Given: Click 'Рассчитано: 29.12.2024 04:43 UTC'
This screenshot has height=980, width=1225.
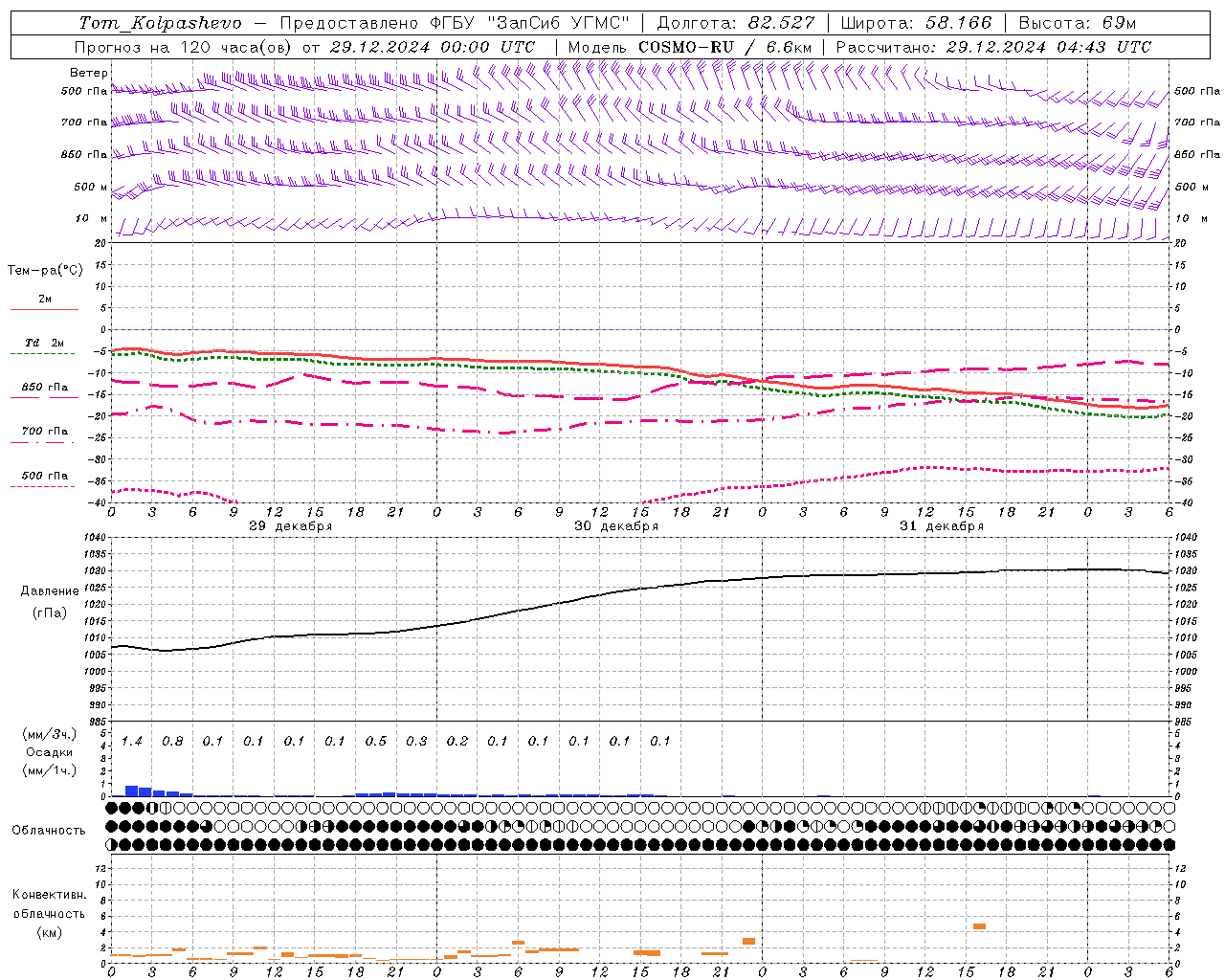Looking at the screenshot, I should click(x=993, y=47).
